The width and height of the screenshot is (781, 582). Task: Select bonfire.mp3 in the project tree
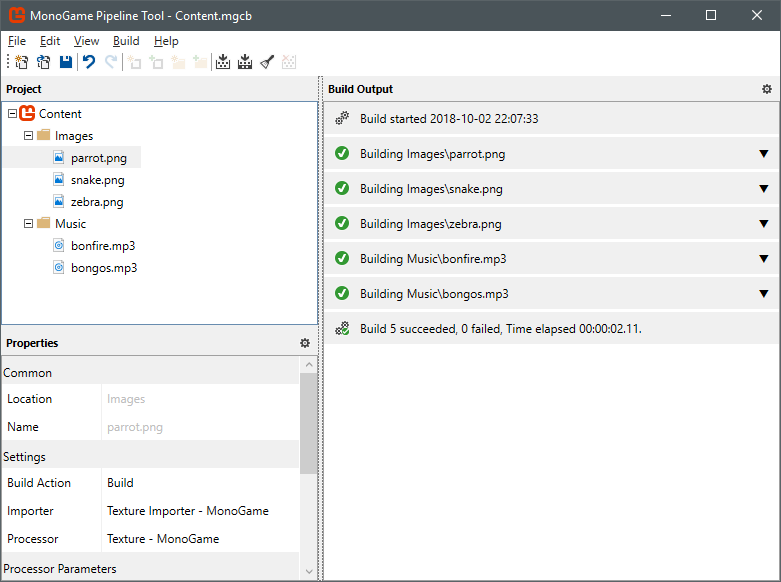coord(103,246)
